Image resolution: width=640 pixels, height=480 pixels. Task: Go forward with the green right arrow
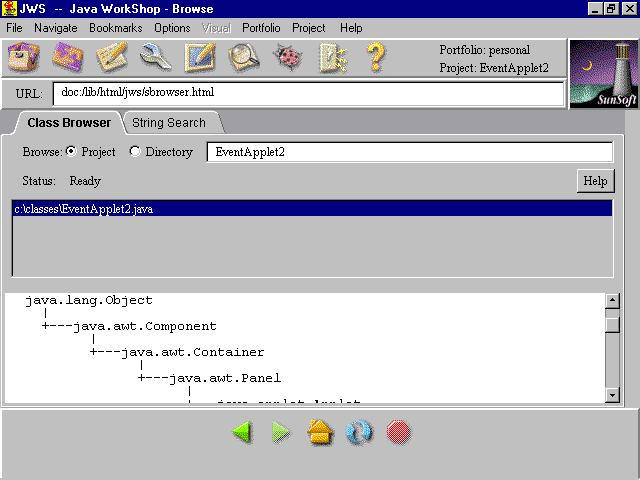[281, 432]
